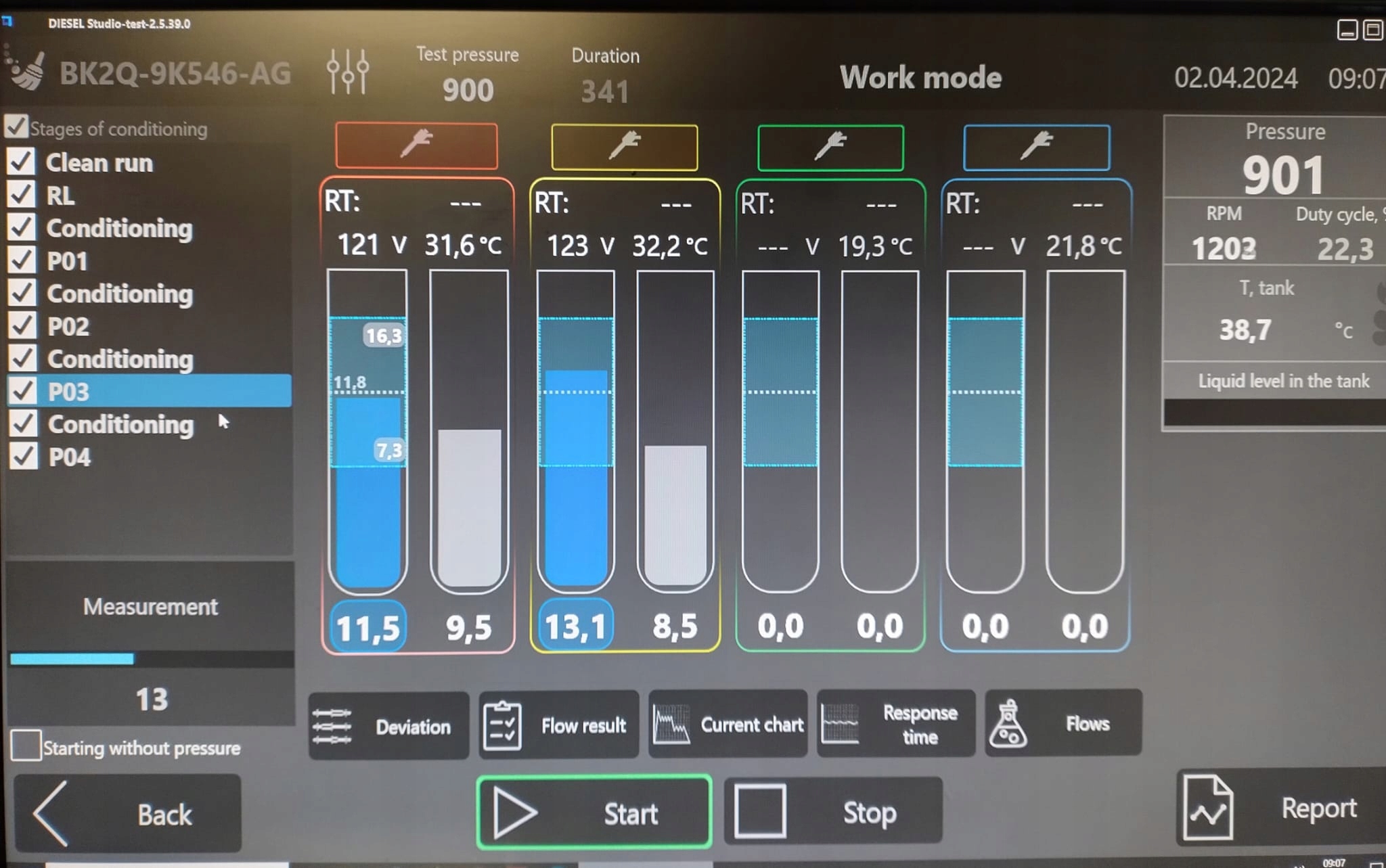Go Back to previous screen

tap(127, 813)
